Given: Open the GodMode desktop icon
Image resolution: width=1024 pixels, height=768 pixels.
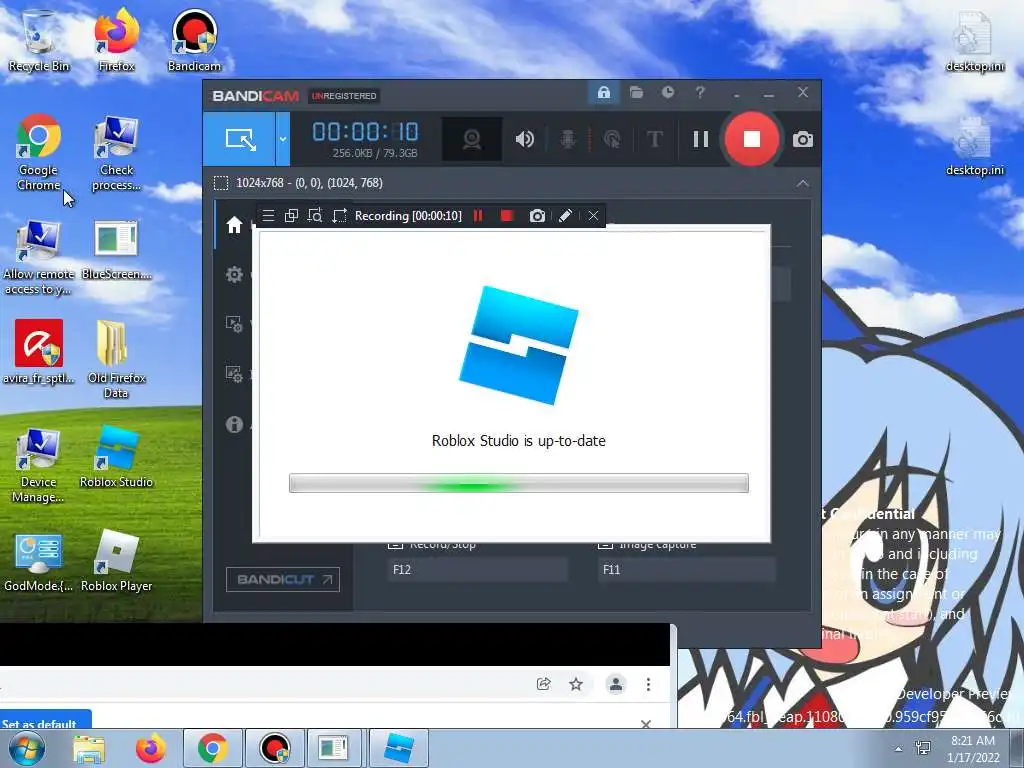Looking at the screenshot, I should pos(39,561).
